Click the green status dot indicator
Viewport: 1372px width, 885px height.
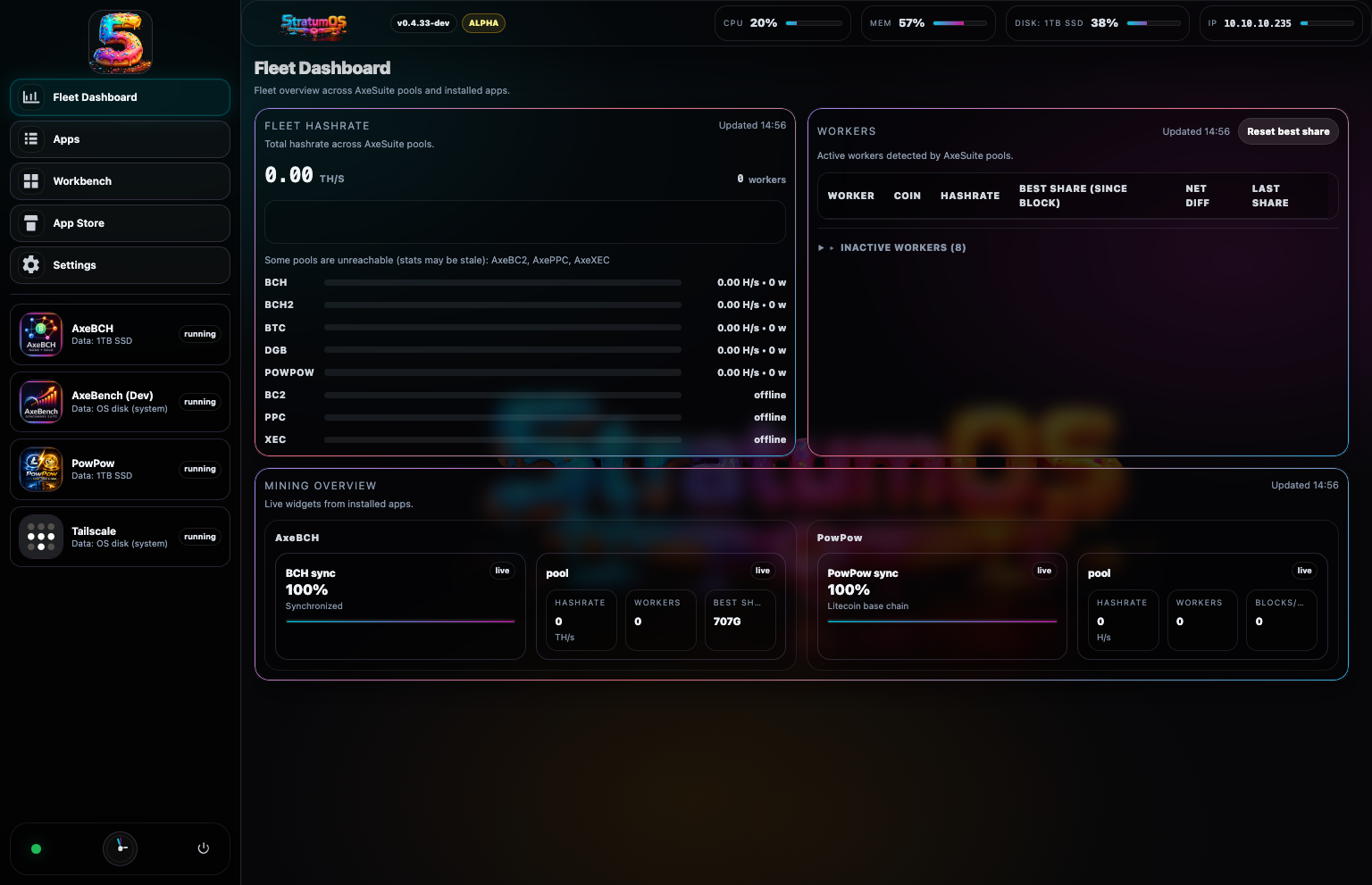37,849
